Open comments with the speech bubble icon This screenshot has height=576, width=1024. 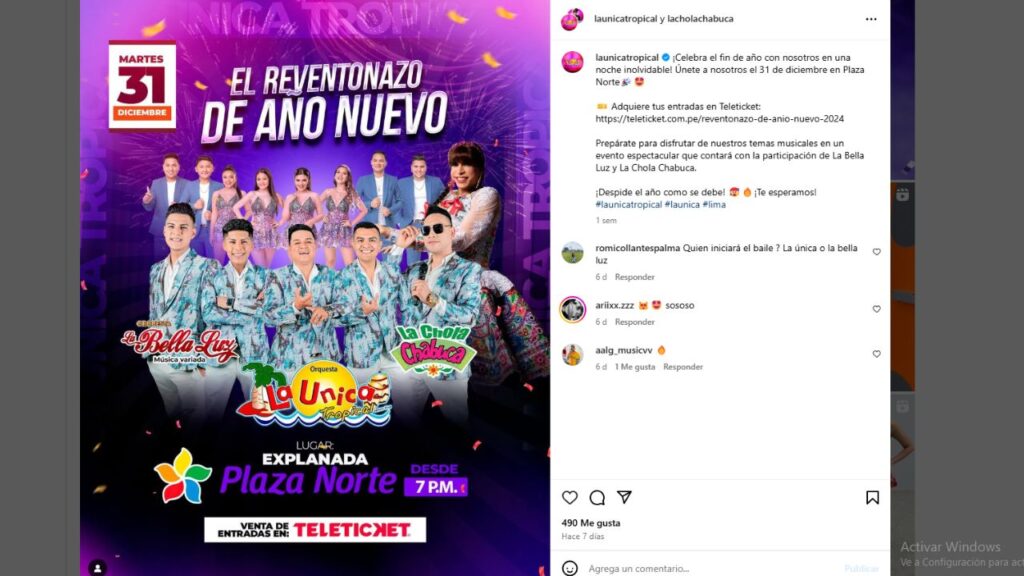coord(597,498)
